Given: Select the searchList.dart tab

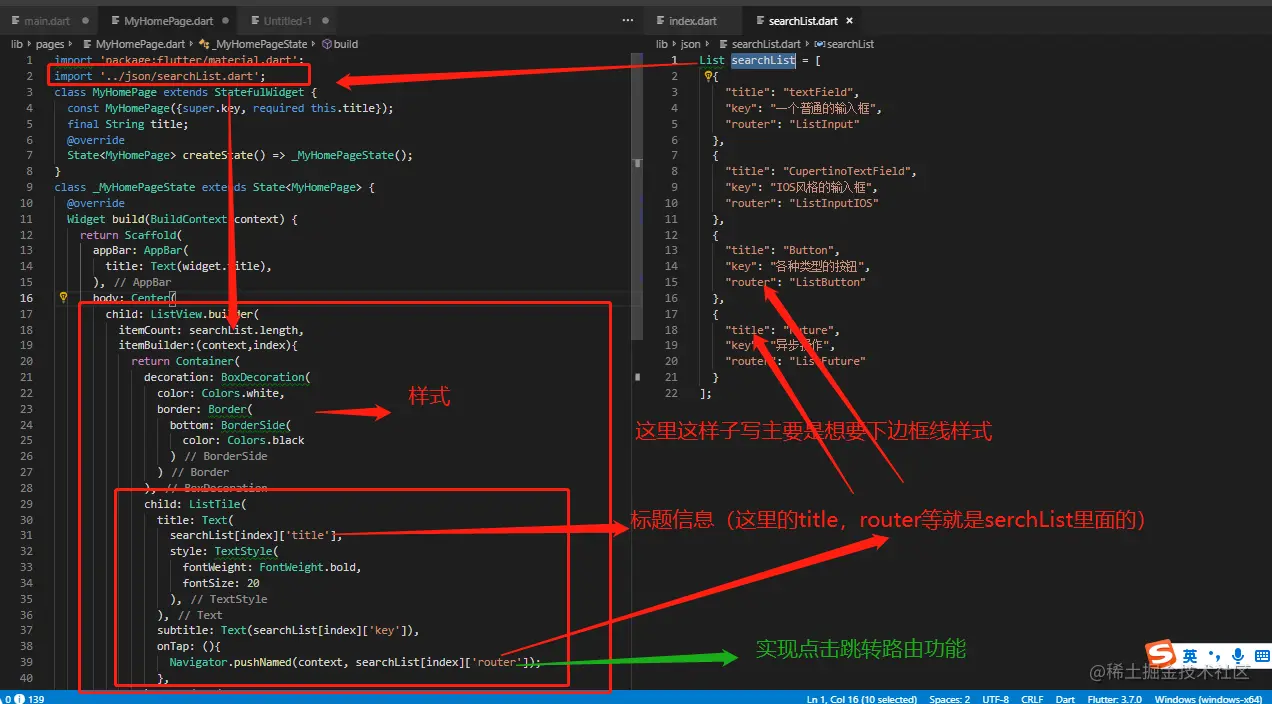Looking at the screenshot, I should click(x=803, y=20).
